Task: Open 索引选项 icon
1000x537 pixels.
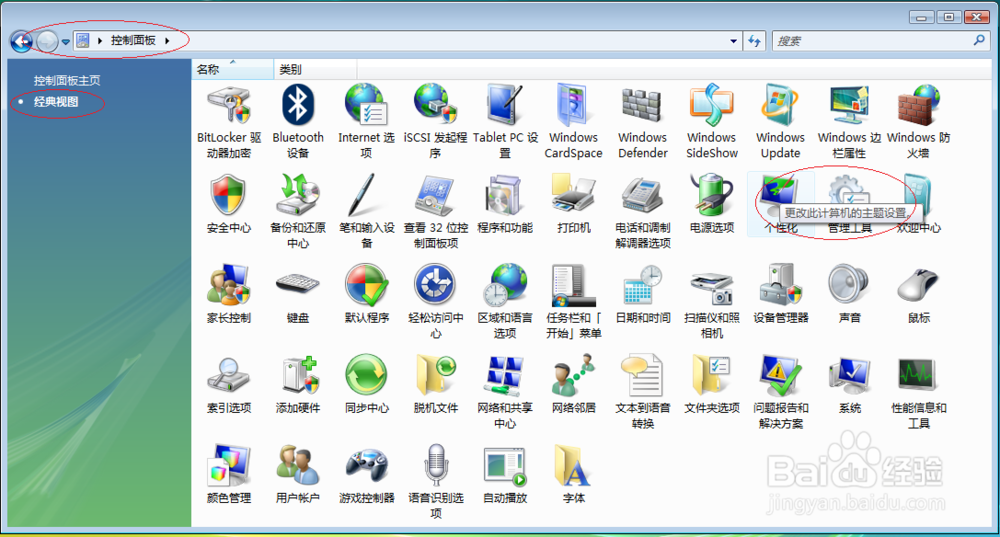Action: pos(229,375)
